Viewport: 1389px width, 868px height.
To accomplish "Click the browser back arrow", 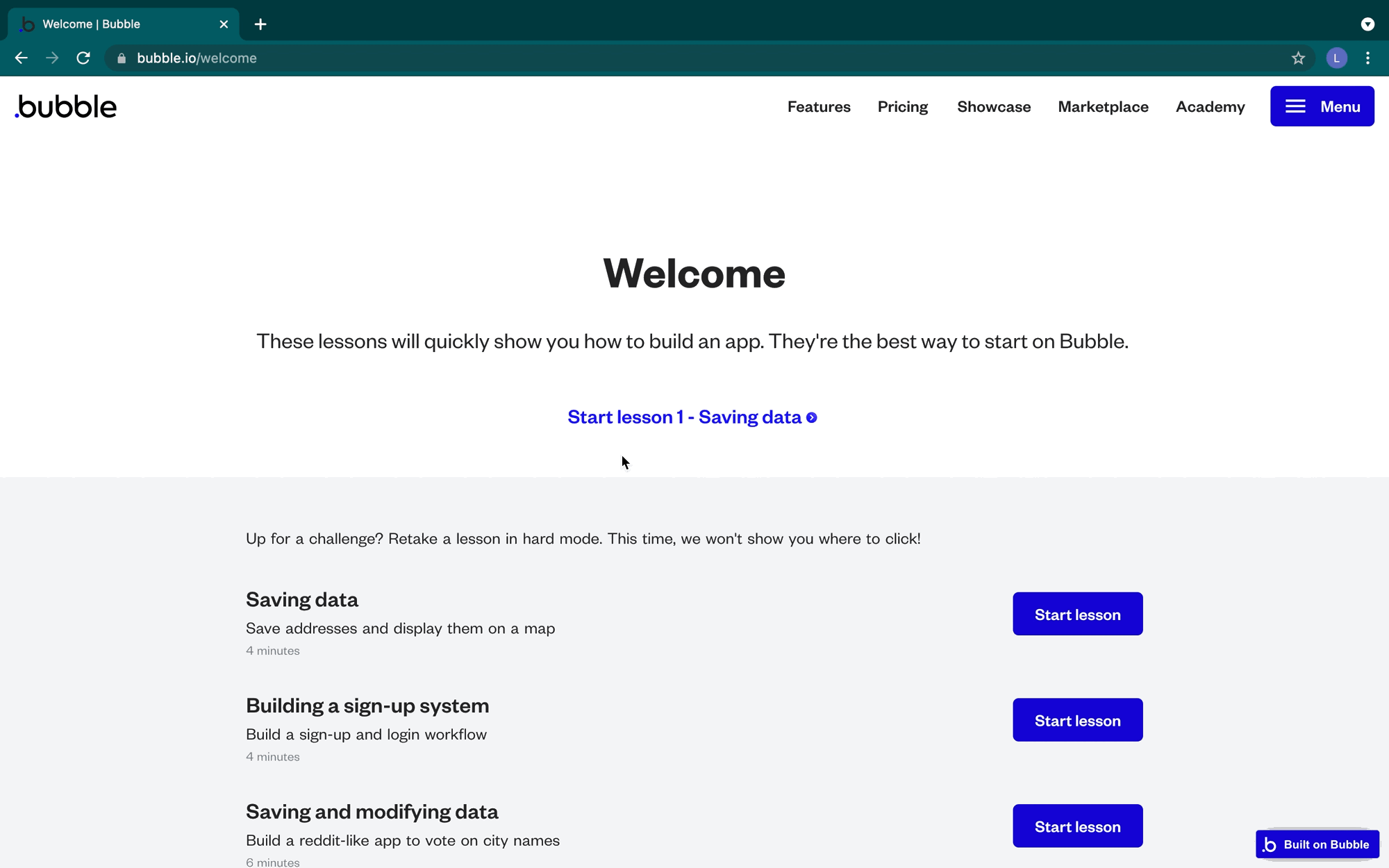I will click(21, 58).
